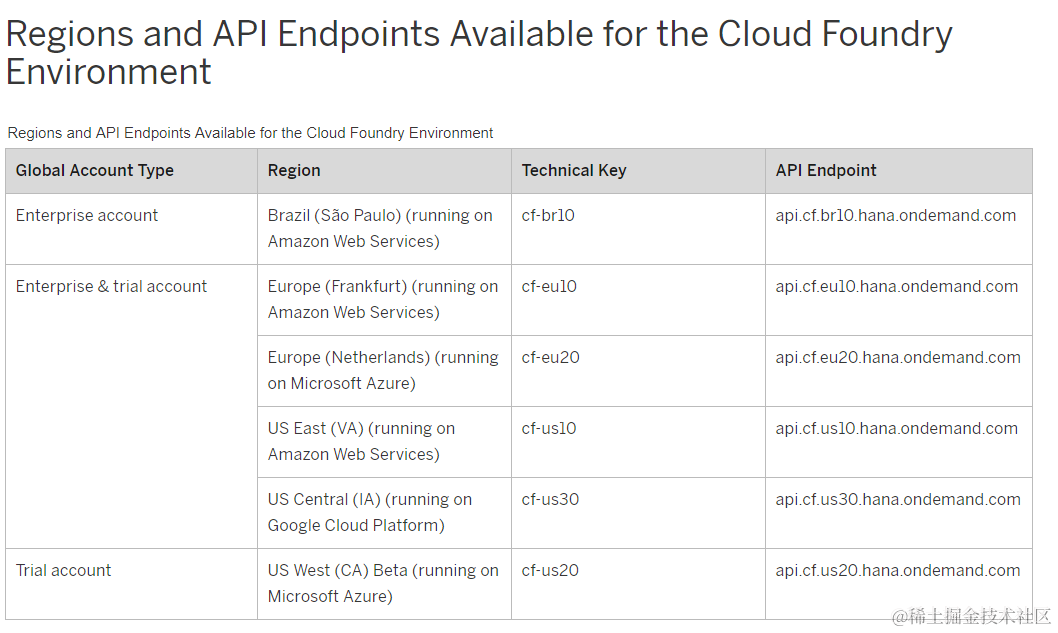
Task: Click the api.cf.us30.hana.ondemand.com endpoint
Action: coord(898,499)
